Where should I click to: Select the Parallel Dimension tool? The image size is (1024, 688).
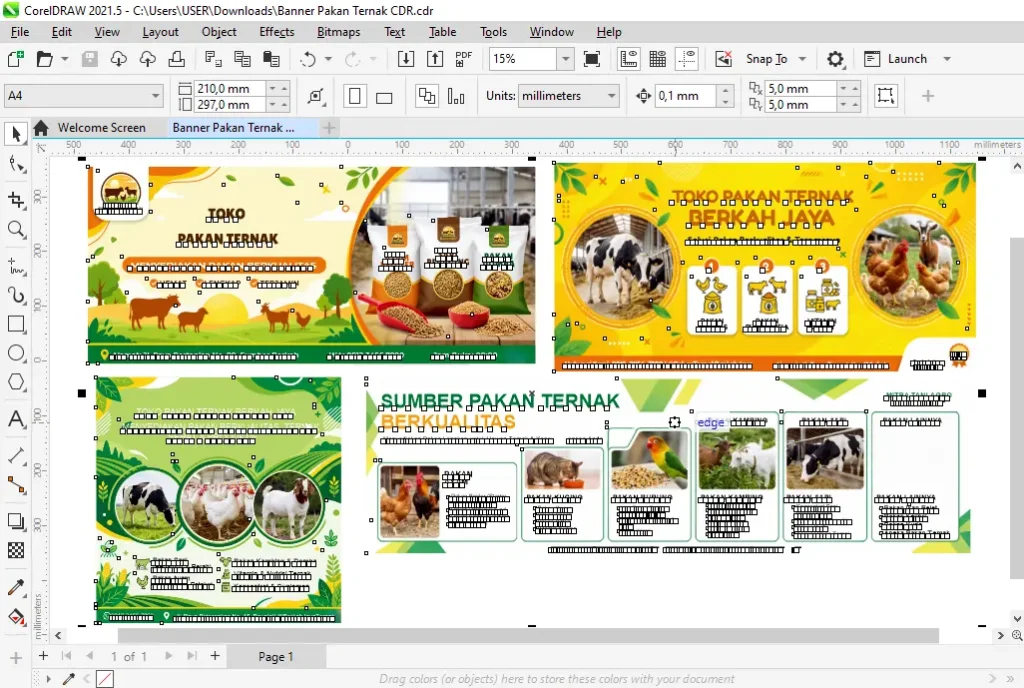coord(16,456)
